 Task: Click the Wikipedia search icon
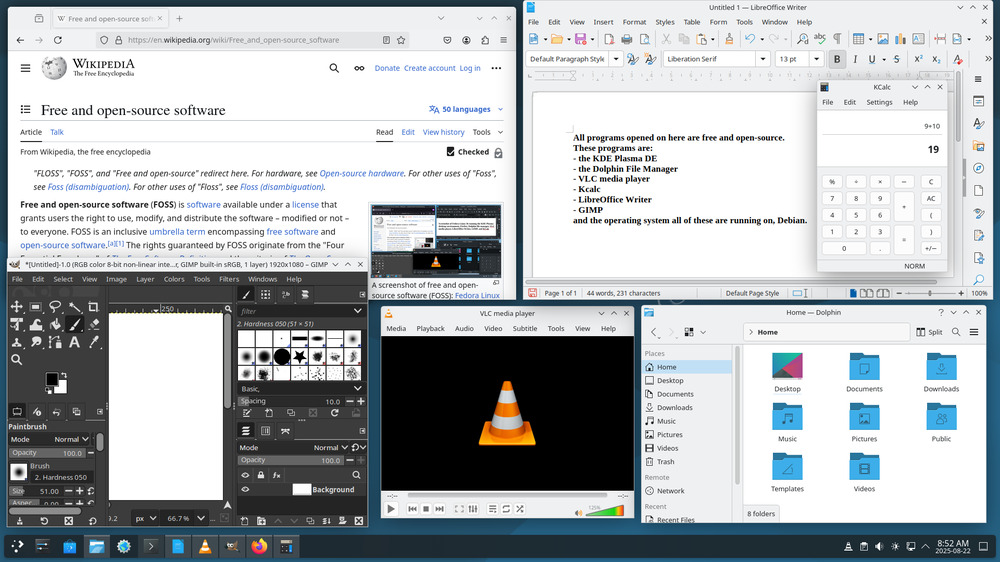(334, 68)
